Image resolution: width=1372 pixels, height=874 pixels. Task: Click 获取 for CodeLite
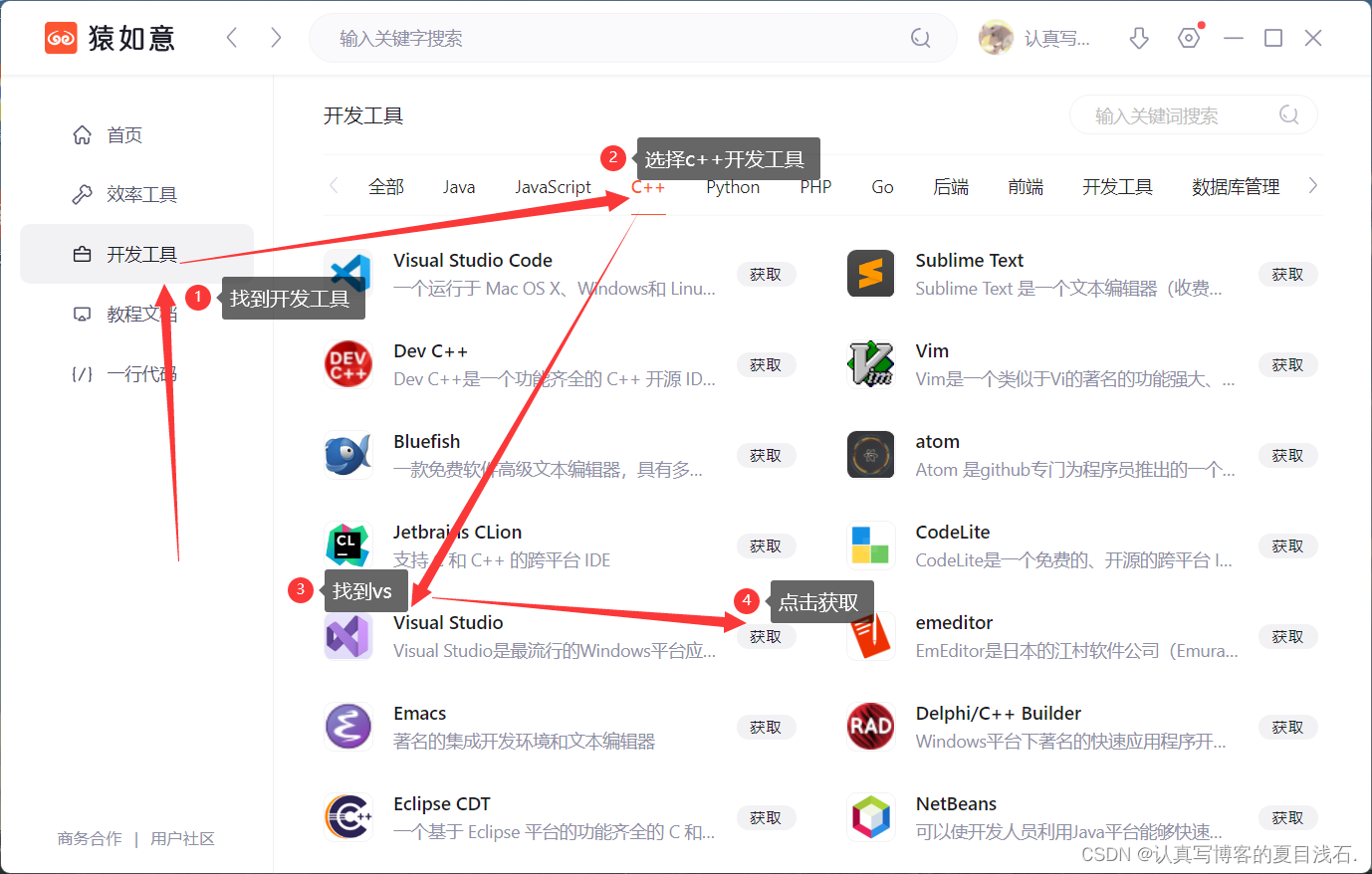(x=1287, y=546)
